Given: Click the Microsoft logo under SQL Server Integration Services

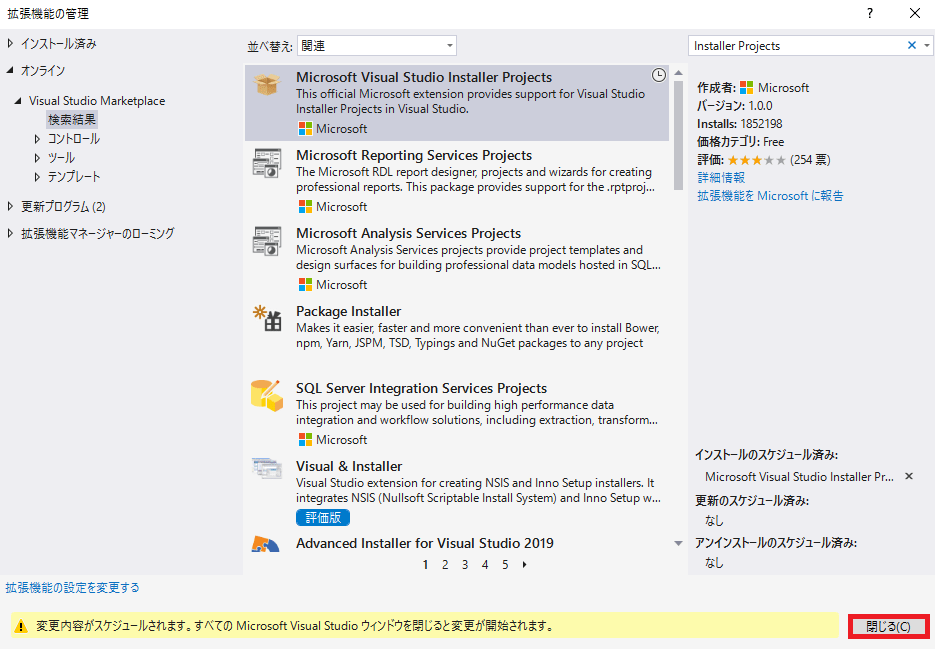Looking at the screenshot, I should pos(305,440).
